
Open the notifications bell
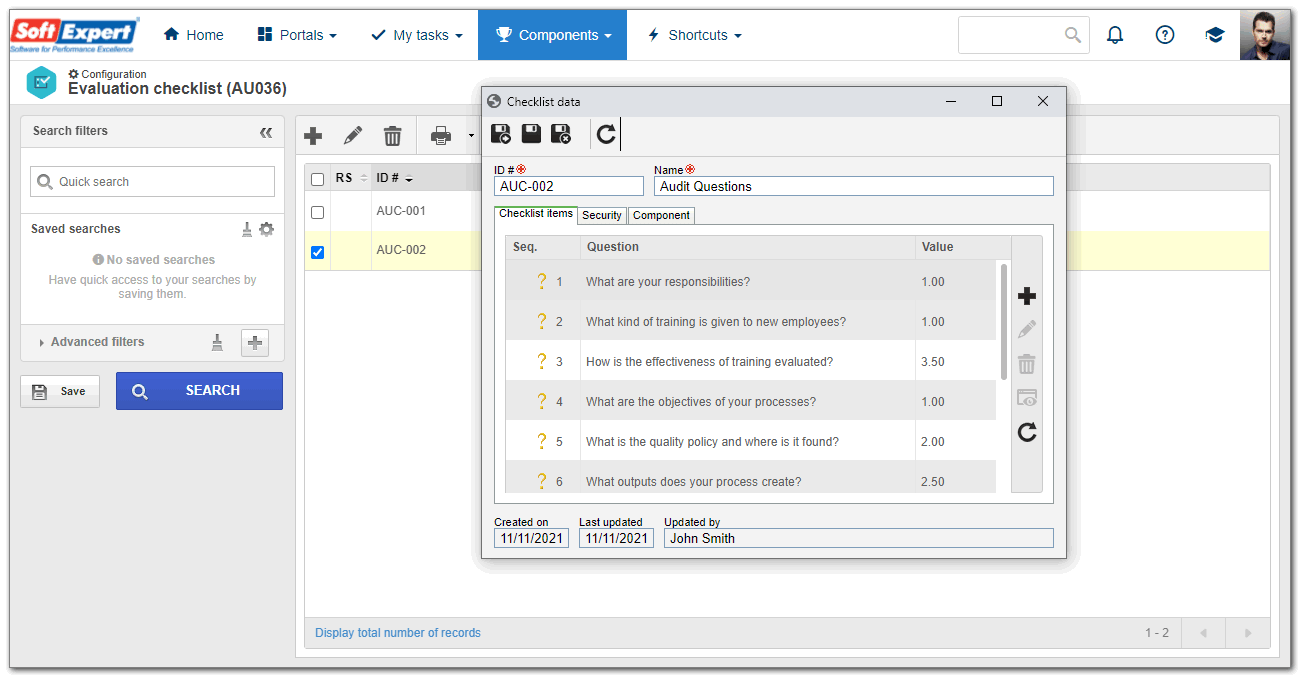point(1115,35)
